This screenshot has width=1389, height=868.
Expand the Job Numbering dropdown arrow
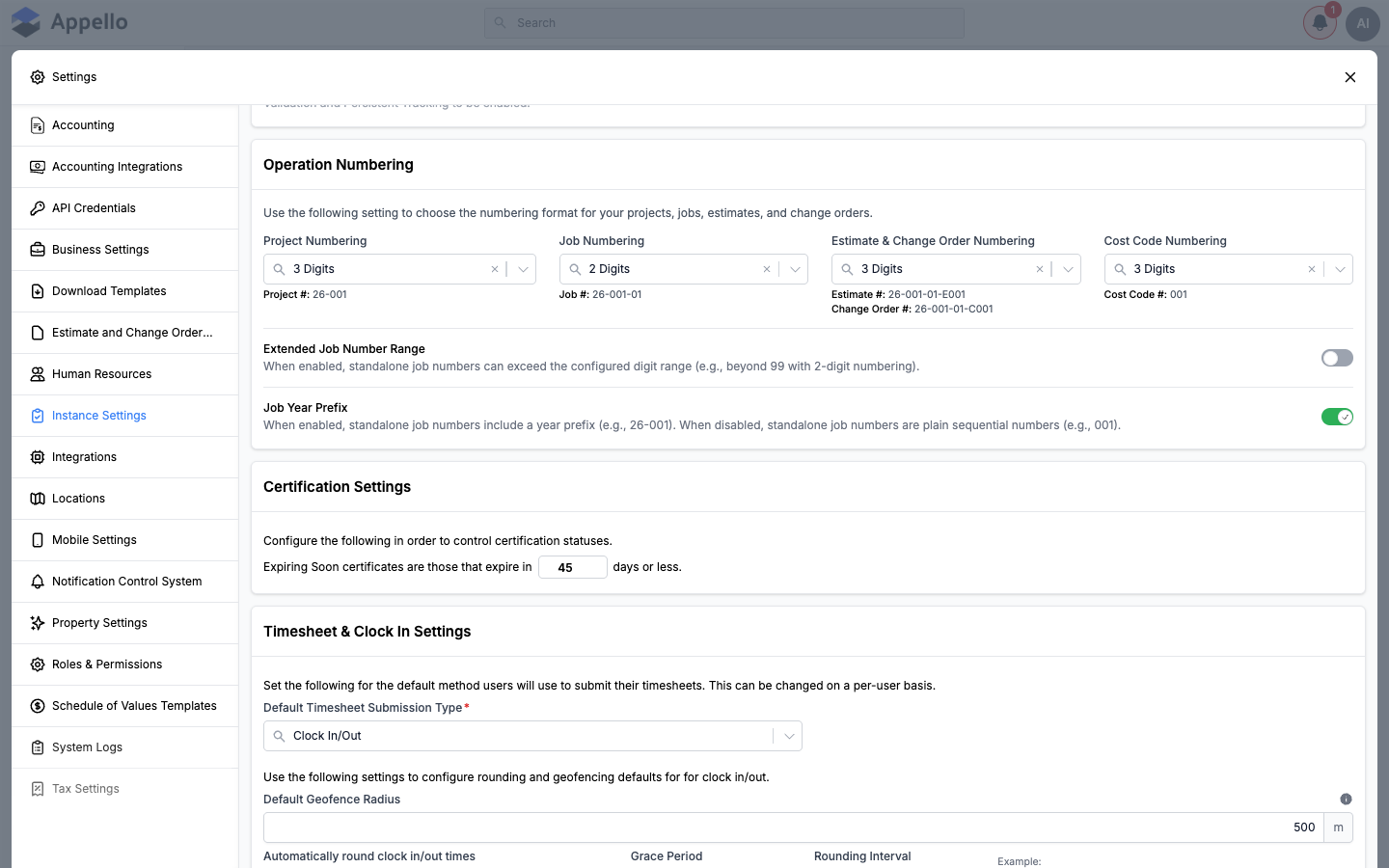(795, 269)
